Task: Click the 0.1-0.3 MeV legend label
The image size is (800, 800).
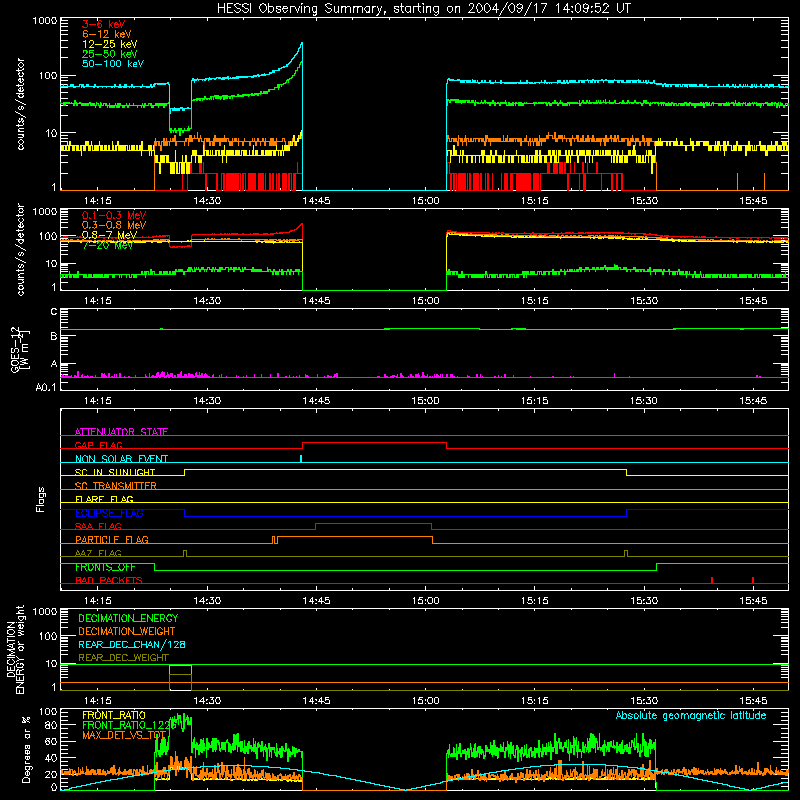Action: tap(114, 215)
